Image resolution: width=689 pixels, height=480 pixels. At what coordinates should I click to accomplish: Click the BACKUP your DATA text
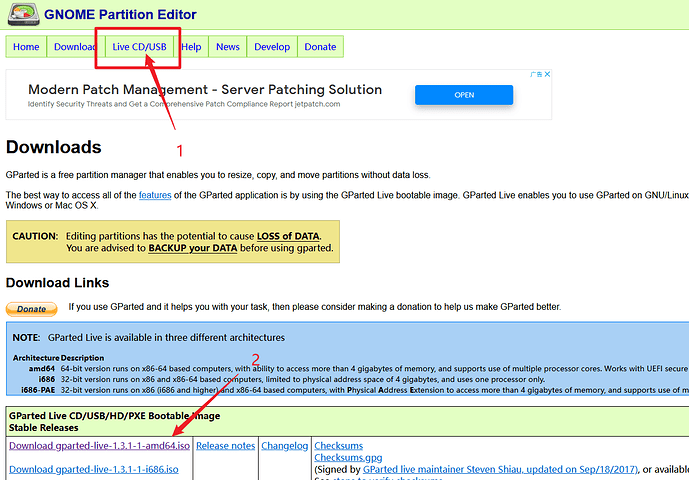(x=192, y=248)
